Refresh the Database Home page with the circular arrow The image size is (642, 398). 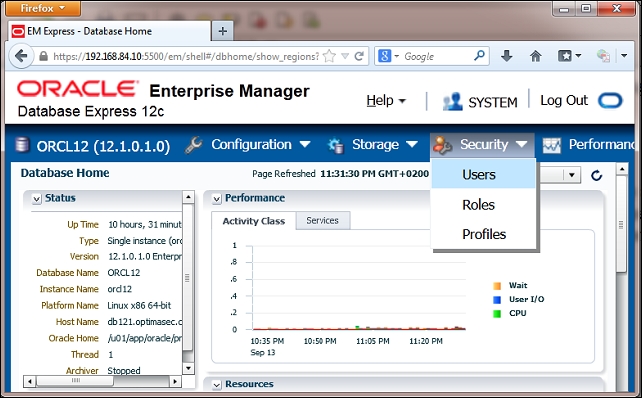[597, 176]
